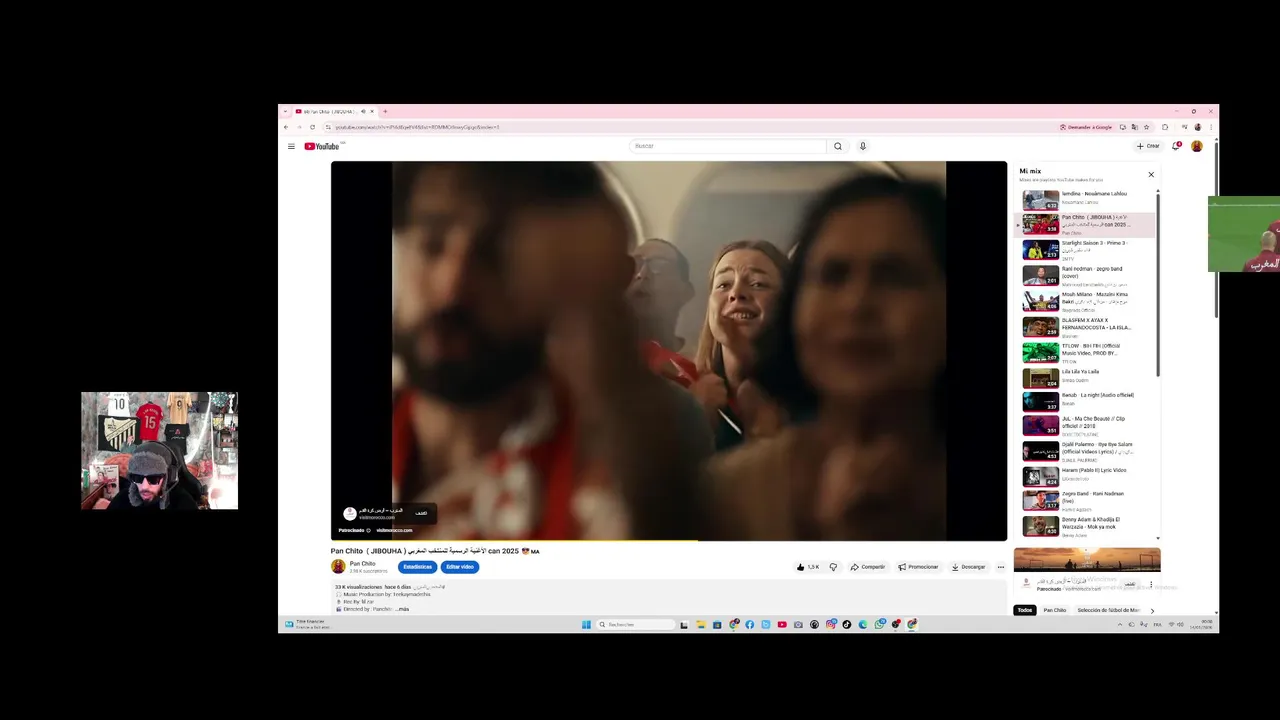Click the Promocionar button
The image size is (1280, 720).
[918, 567]
